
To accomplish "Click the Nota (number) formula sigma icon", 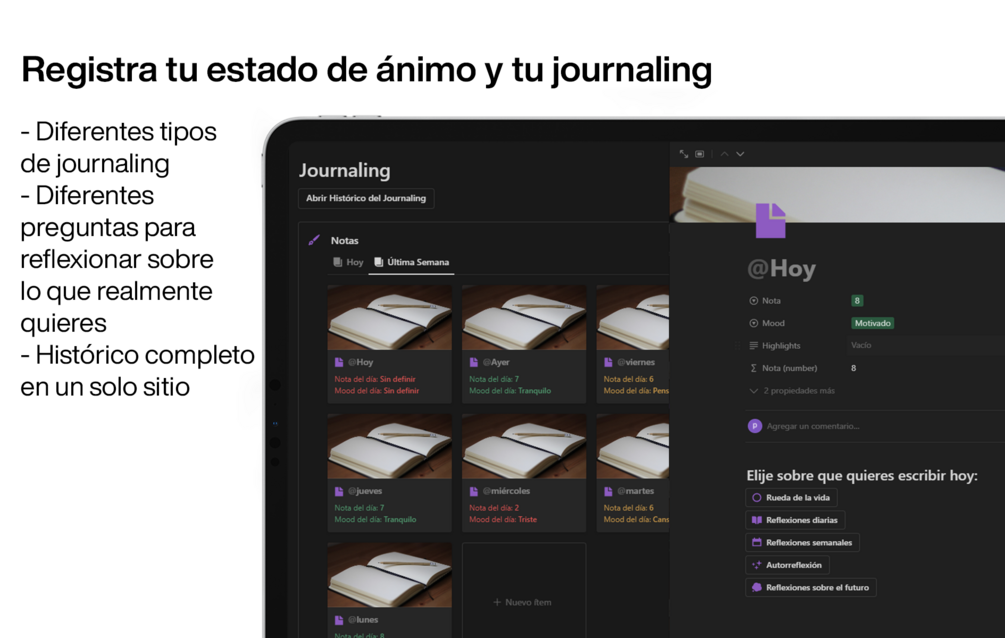I will [x=754, y=368].
